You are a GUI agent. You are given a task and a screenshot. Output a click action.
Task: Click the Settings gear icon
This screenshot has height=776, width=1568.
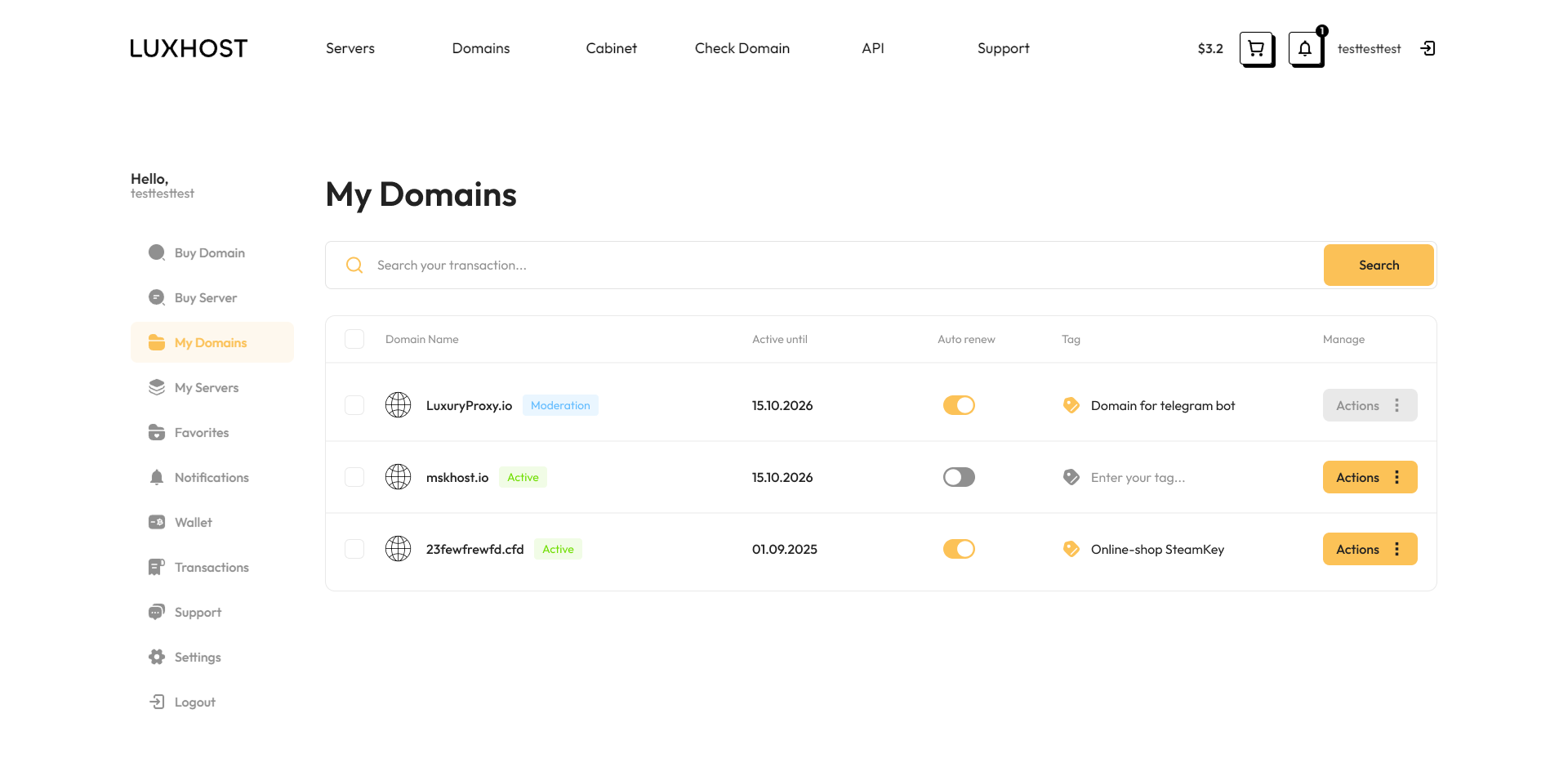click(157, 657)
